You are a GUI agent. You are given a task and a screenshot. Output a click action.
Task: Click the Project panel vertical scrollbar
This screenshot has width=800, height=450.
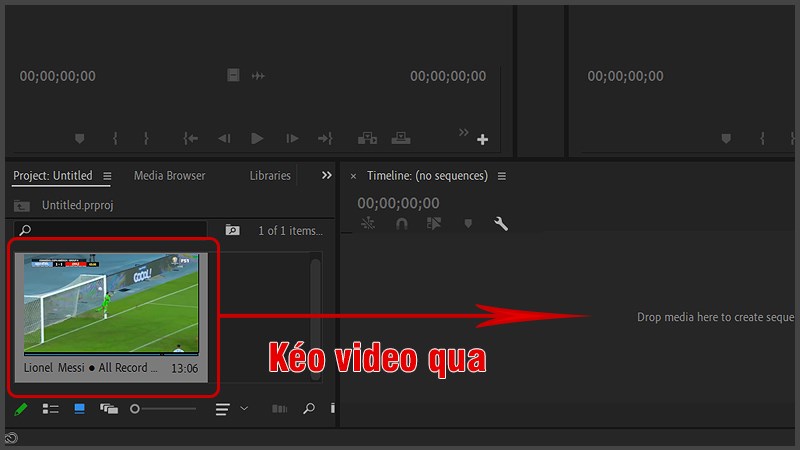pos(315,318)
